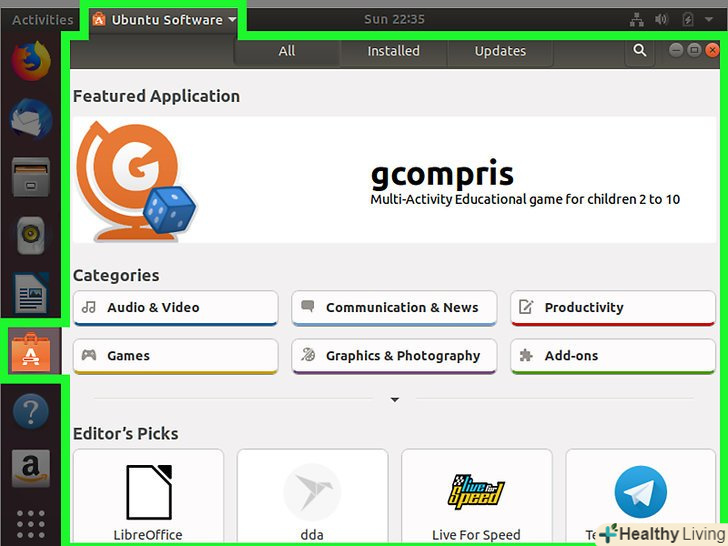Show Applications grid in the dock
The image size is (728, 546).
31,525
